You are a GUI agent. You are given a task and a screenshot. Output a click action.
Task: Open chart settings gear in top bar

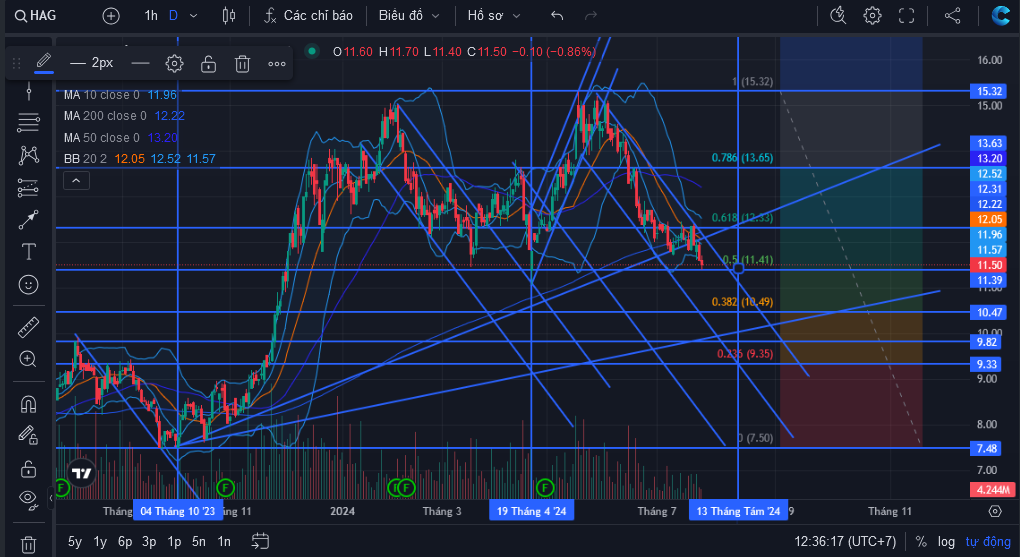tap(872, 16)
